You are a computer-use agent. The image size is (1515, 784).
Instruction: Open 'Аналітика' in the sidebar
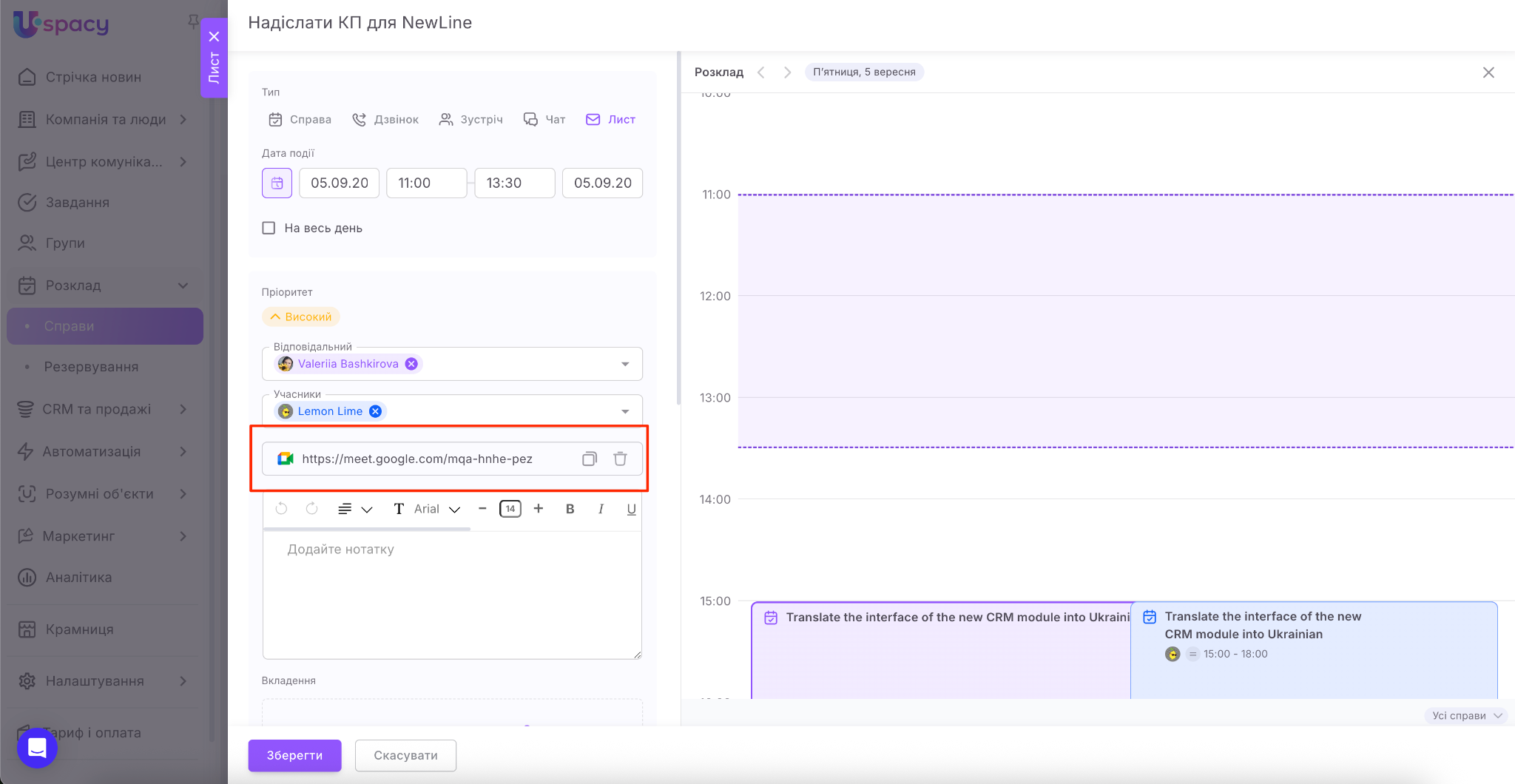click(x=78, y=578)
